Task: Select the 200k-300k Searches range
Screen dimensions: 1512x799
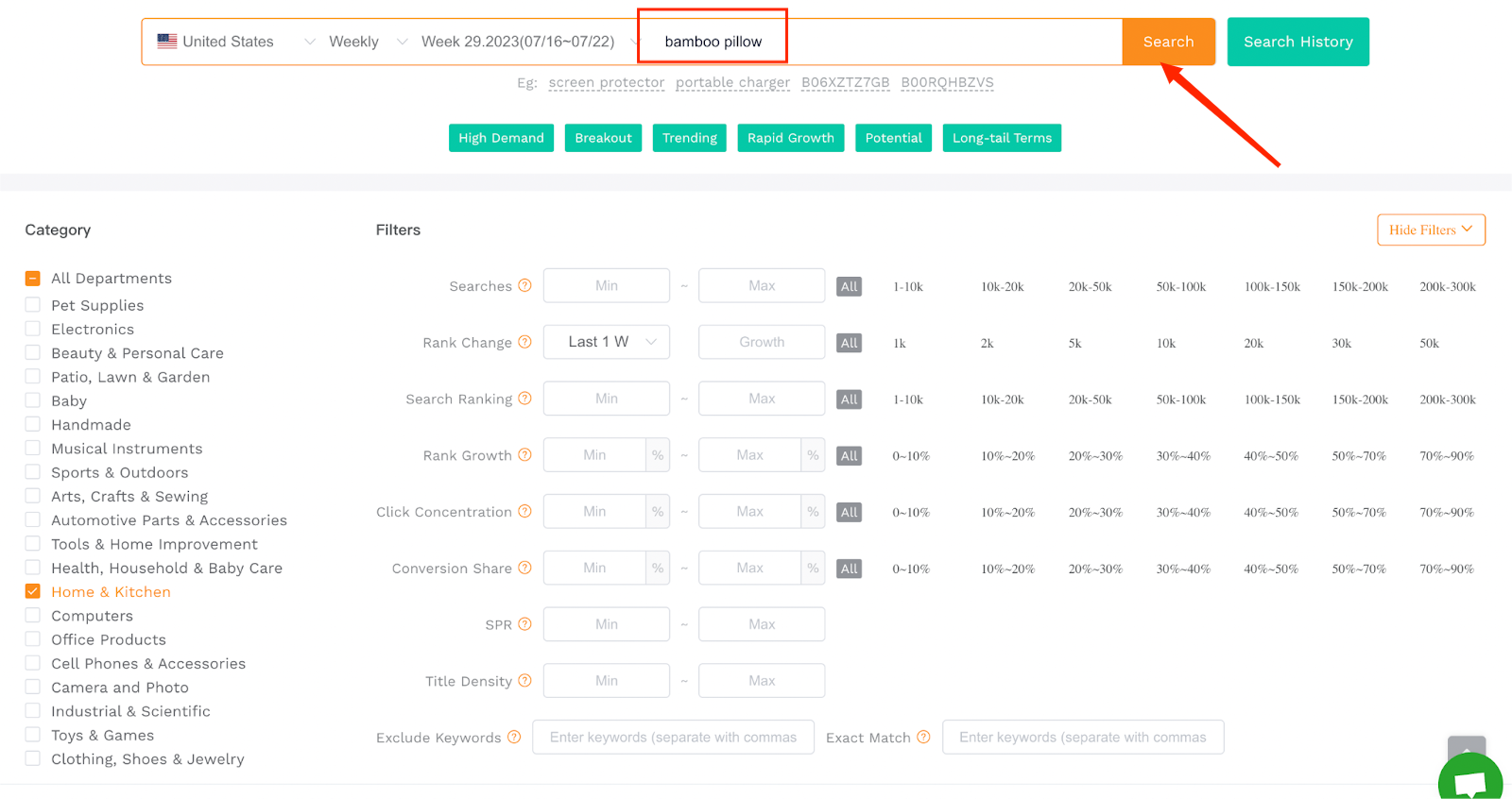Action: pos(1448,286)
